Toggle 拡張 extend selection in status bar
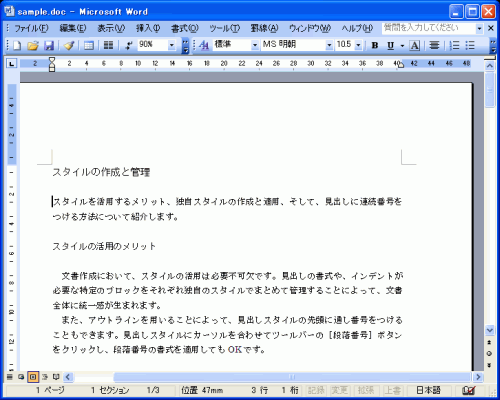This screenshot has width=500, height=400. pyautogui.click(x=366, y=390)
